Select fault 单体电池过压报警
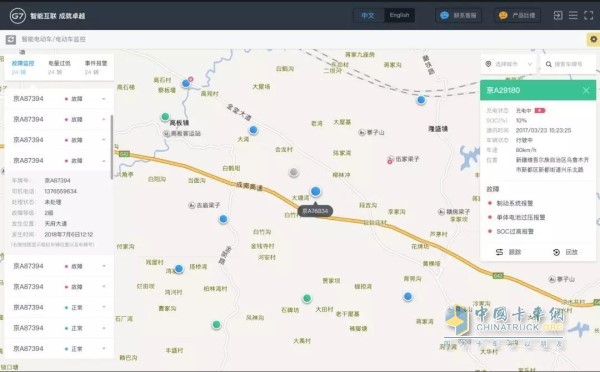Screen dimensions: 600x372 click(520, 217)
